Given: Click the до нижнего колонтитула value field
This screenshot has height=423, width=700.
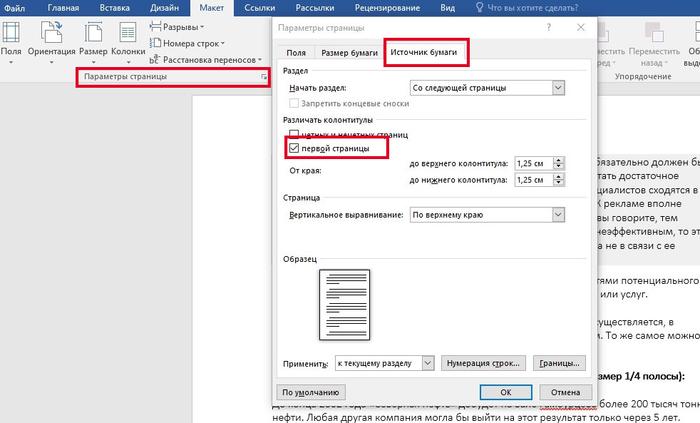Looking at the screenshot, I should (x=532, y=180).
